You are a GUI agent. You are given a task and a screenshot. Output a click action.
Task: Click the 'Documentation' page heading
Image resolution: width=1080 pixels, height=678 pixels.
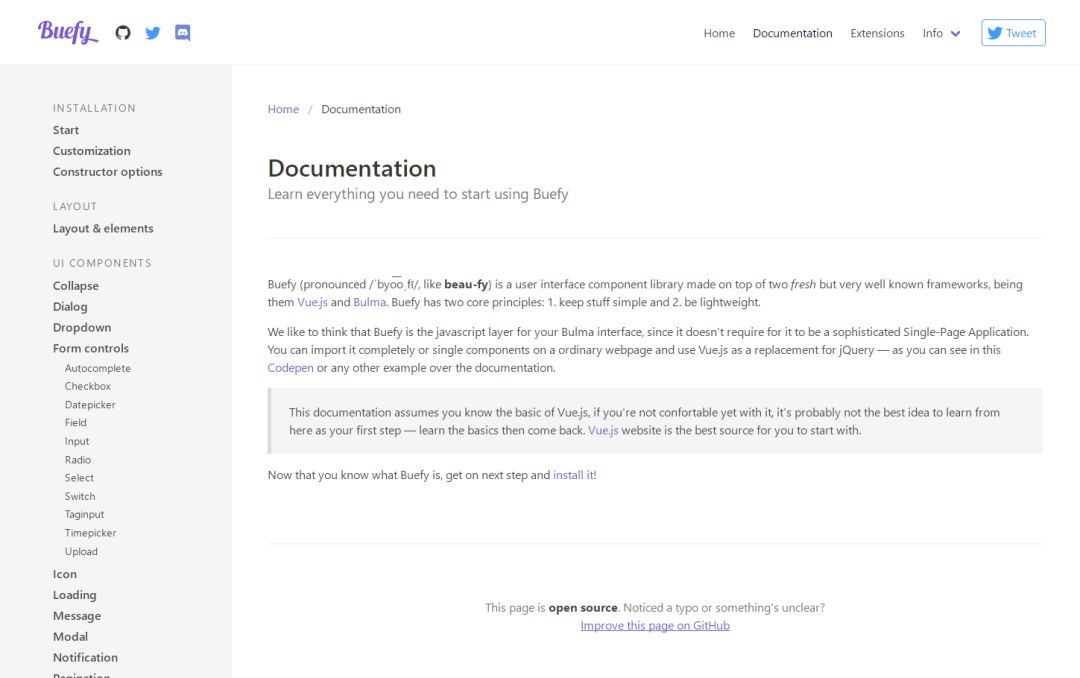click(x=351, y=168)
